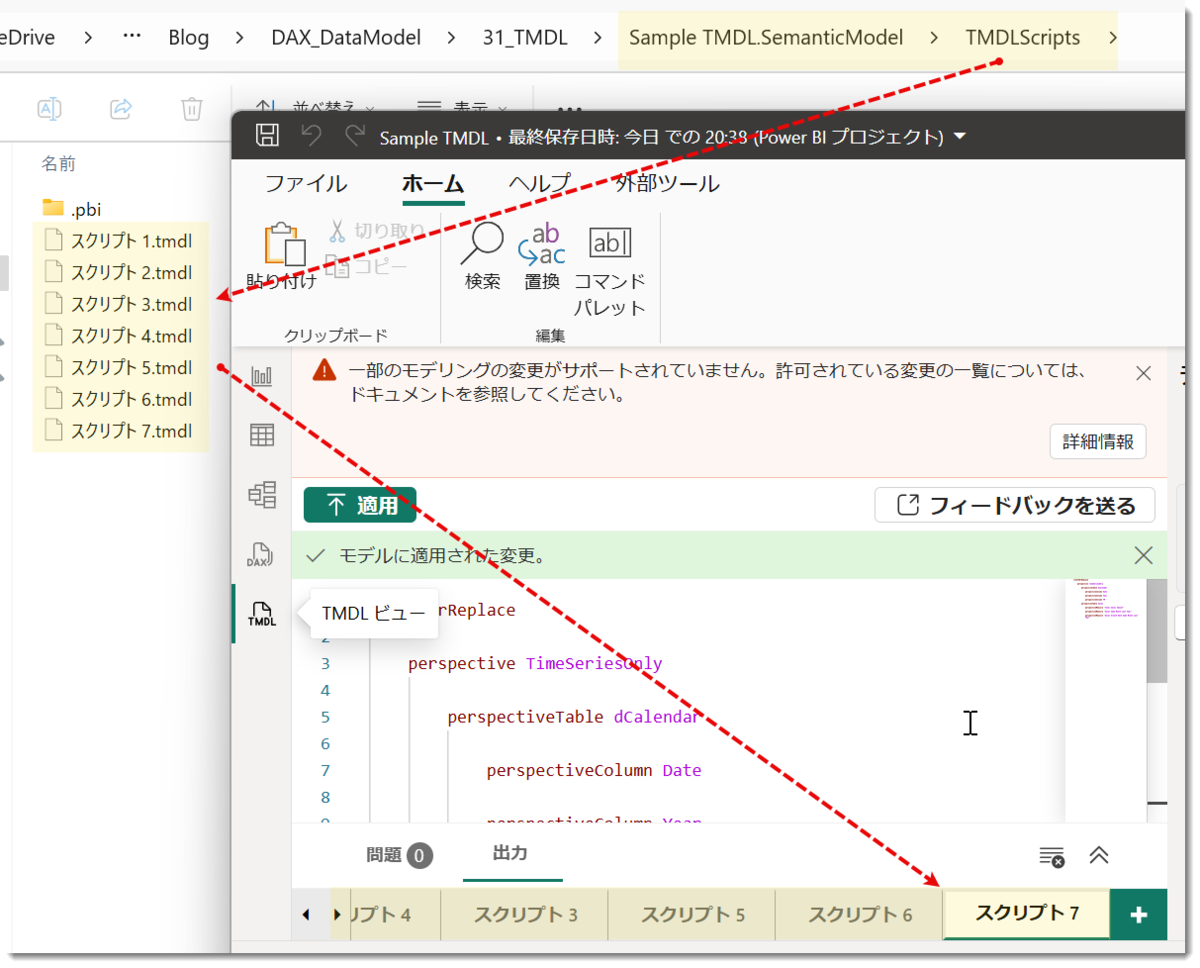1200x968 pixels.
Task: Select the 外部ツール ribbon tab
Action: [x=667, y=184]
